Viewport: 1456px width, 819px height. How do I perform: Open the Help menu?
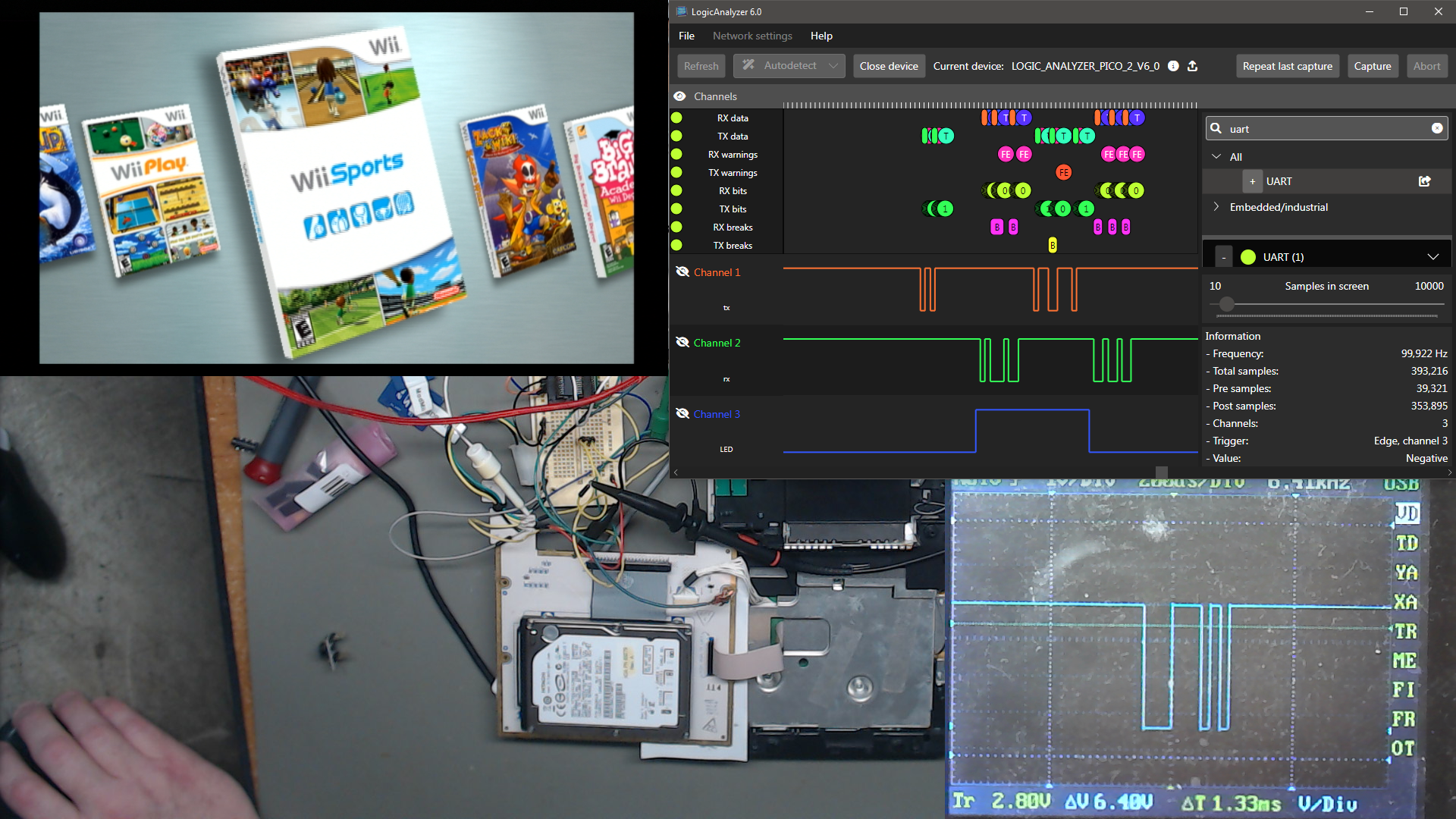tap(821, 36)
